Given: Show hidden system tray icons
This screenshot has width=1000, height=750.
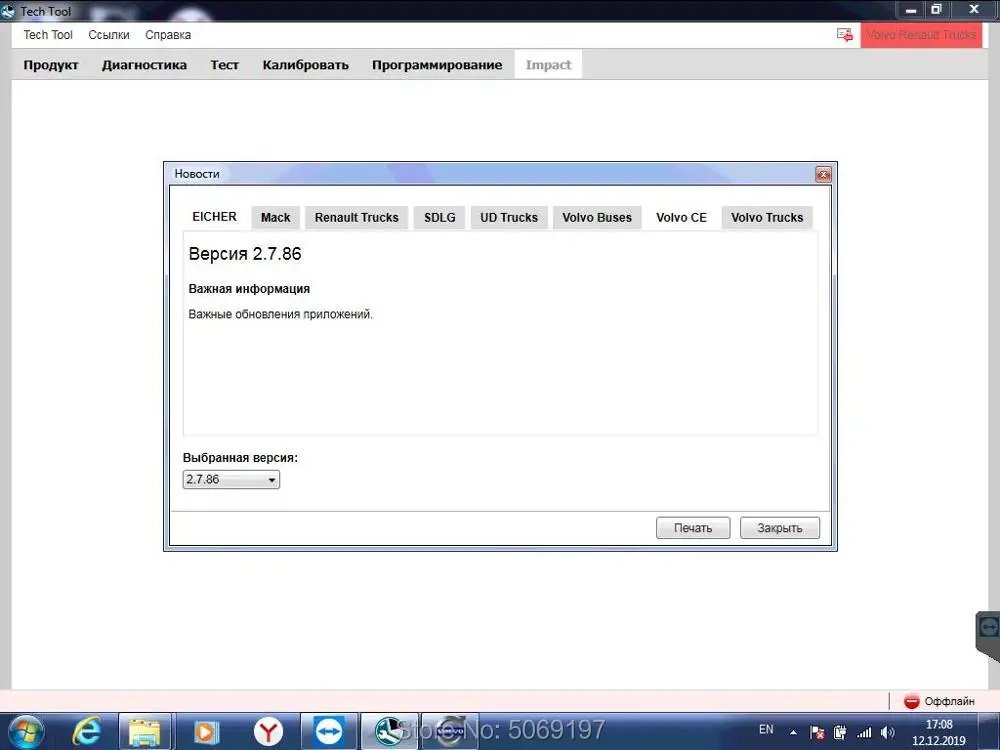Looking at the screenshot, I should pyautogui.click(x=793, y=732).
